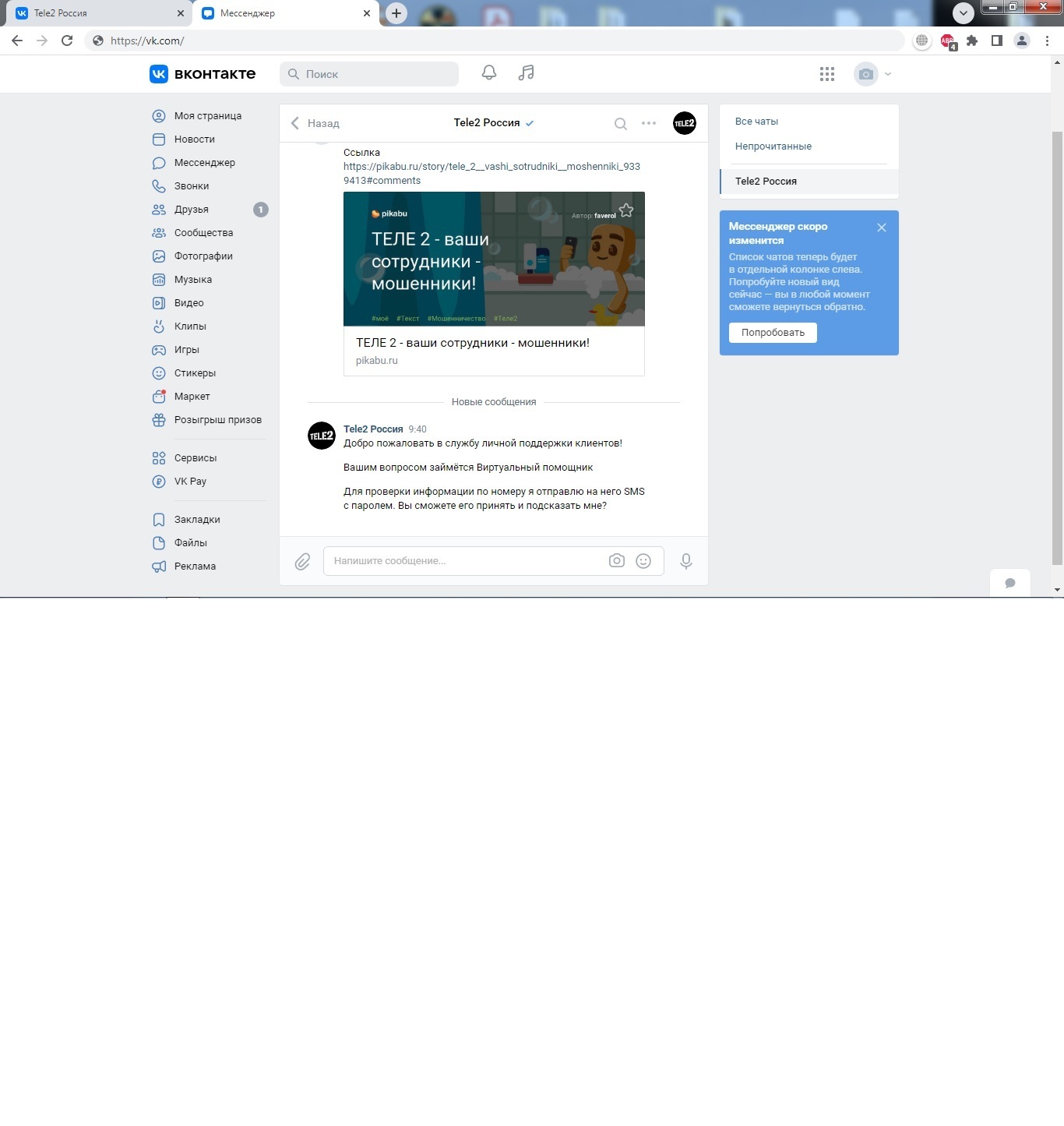Click the VKontakte logo icon
Screen dimensions: 1064x1126
(x=159, y=74)
